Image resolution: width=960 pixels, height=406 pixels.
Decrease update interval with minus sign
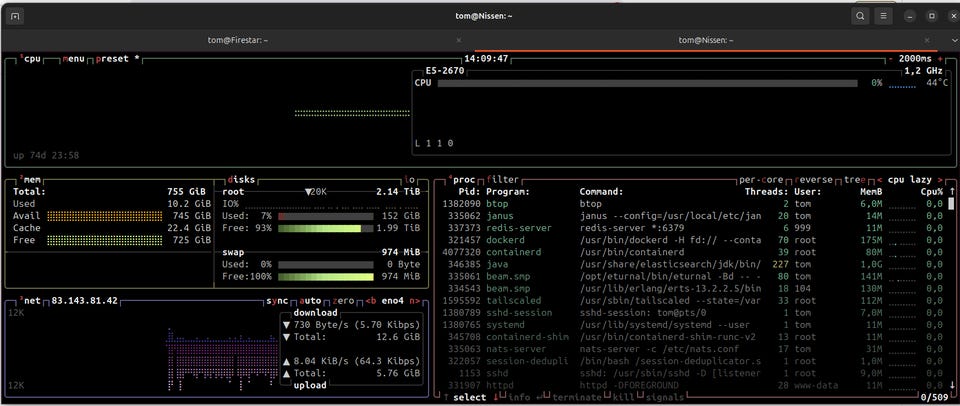(x=891, y=59)
